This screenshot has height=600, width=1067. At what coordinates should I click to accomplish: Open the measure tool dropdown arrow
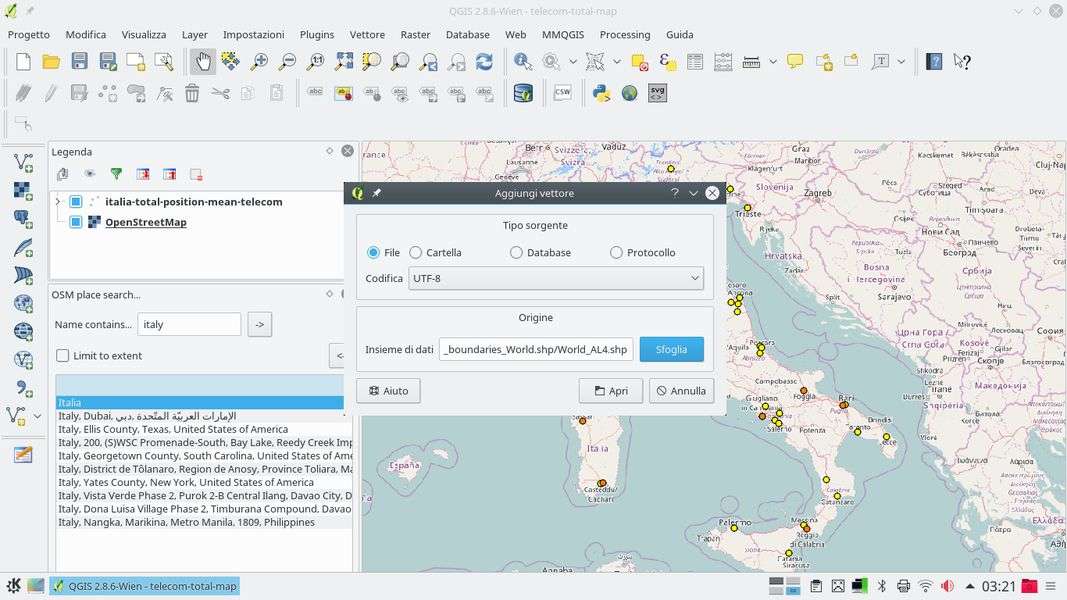[773, 62]
